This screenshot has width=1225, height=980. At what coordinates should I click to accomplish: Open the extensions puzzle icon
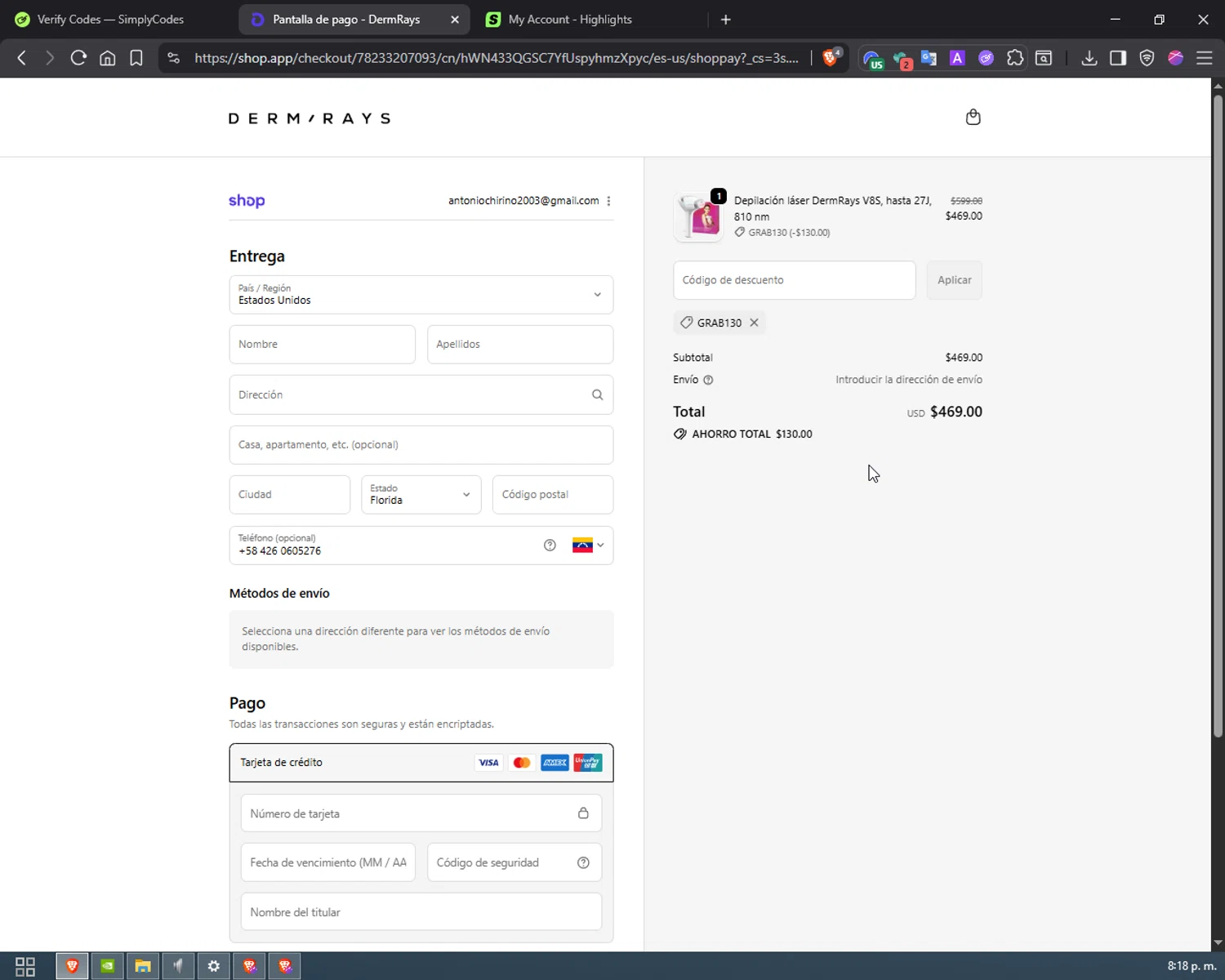click(1015, 58)
